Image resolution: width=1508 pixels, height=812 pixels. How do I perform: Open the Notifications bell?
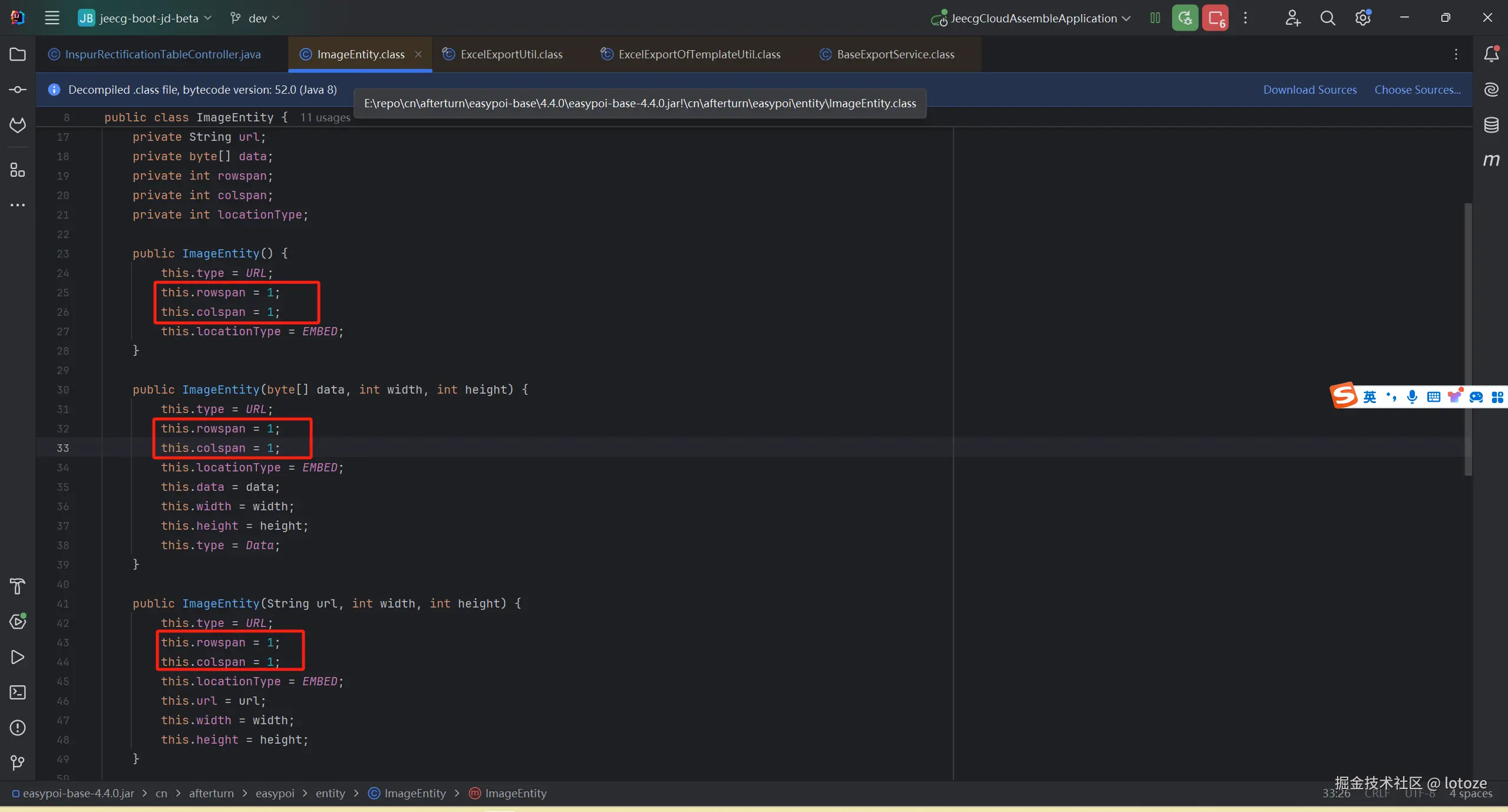(1491, 54)
